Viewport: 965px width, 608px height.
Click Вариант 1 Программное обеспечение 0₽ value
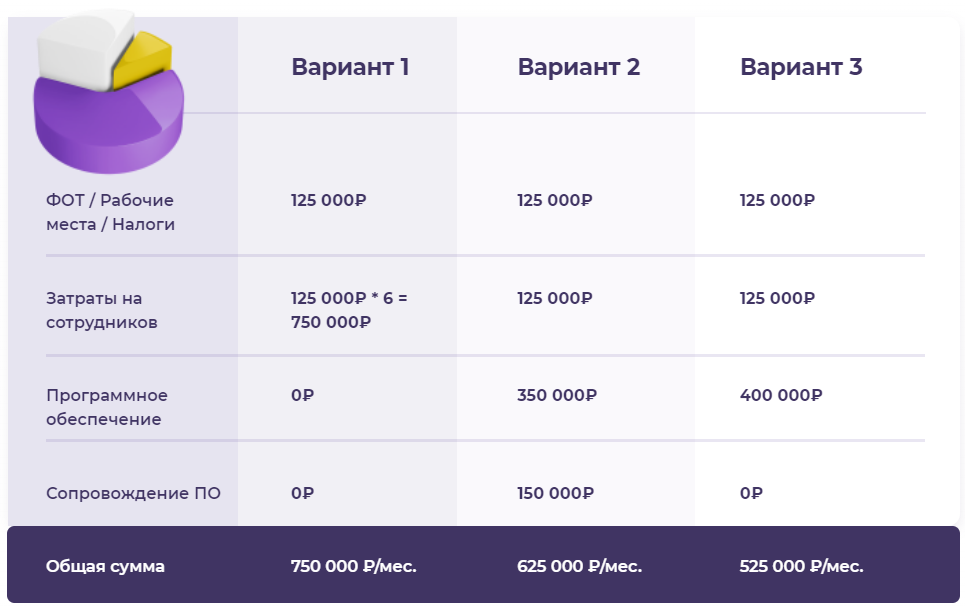click(x=302, y=395)
